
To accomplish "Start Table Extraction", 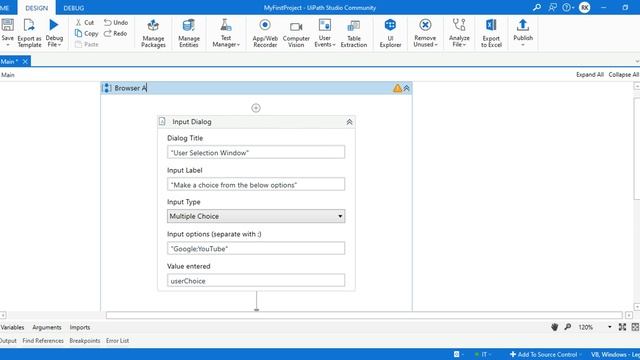I will (354, 33).
